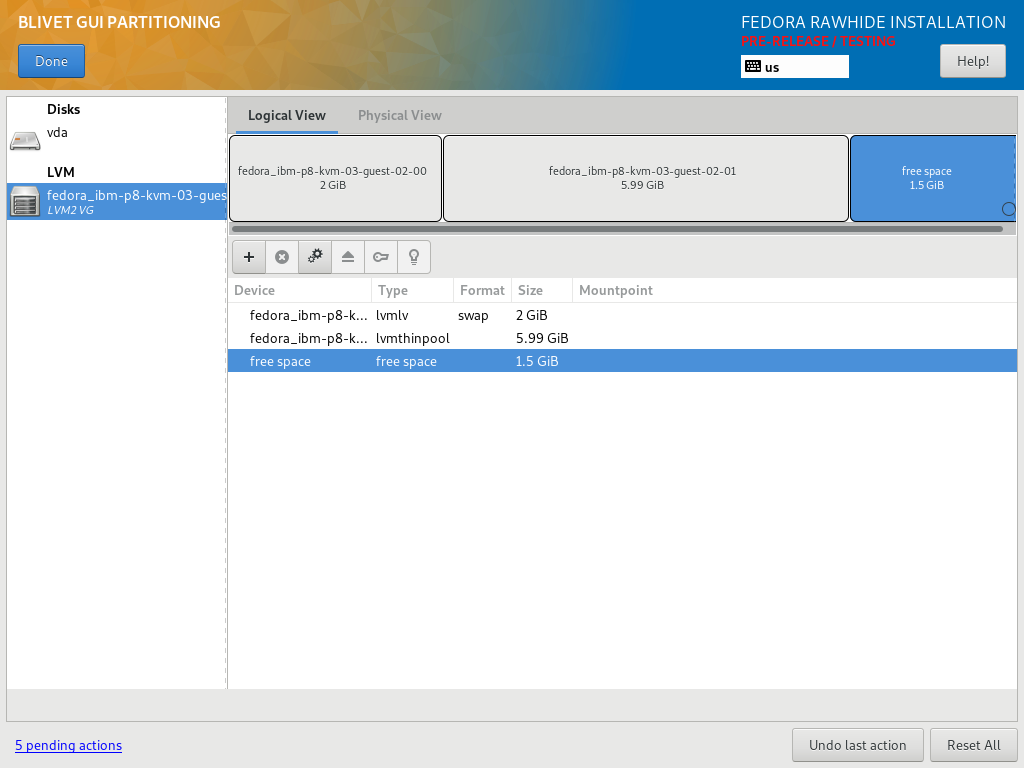
Task: Click the Type column header
Action: coord(413,291)
